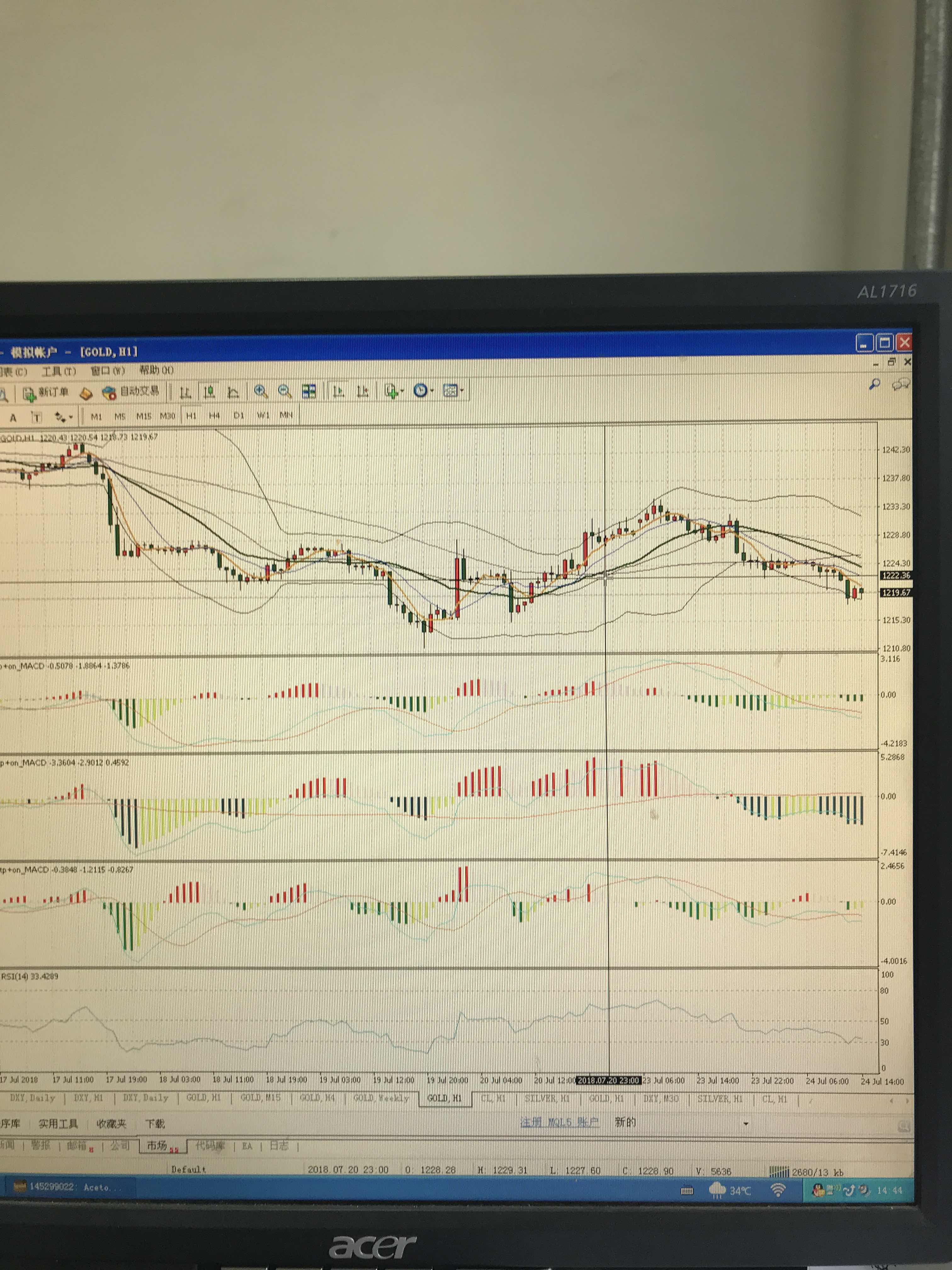Click the zoom out magnifier icon

[x=285, y=392]
